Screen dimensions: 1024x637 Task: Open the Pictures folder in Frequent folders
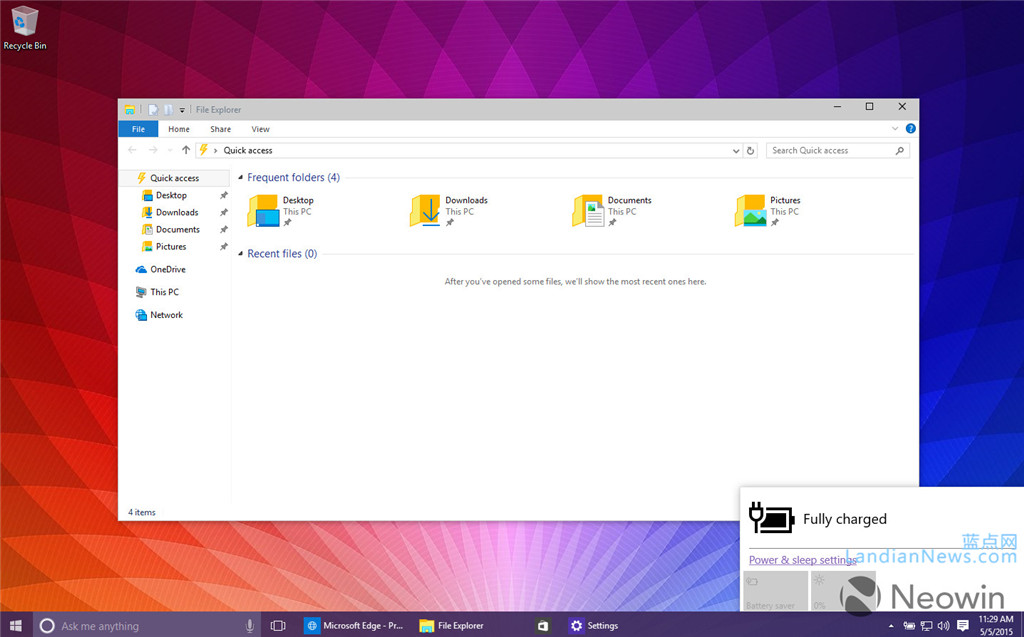750,210
